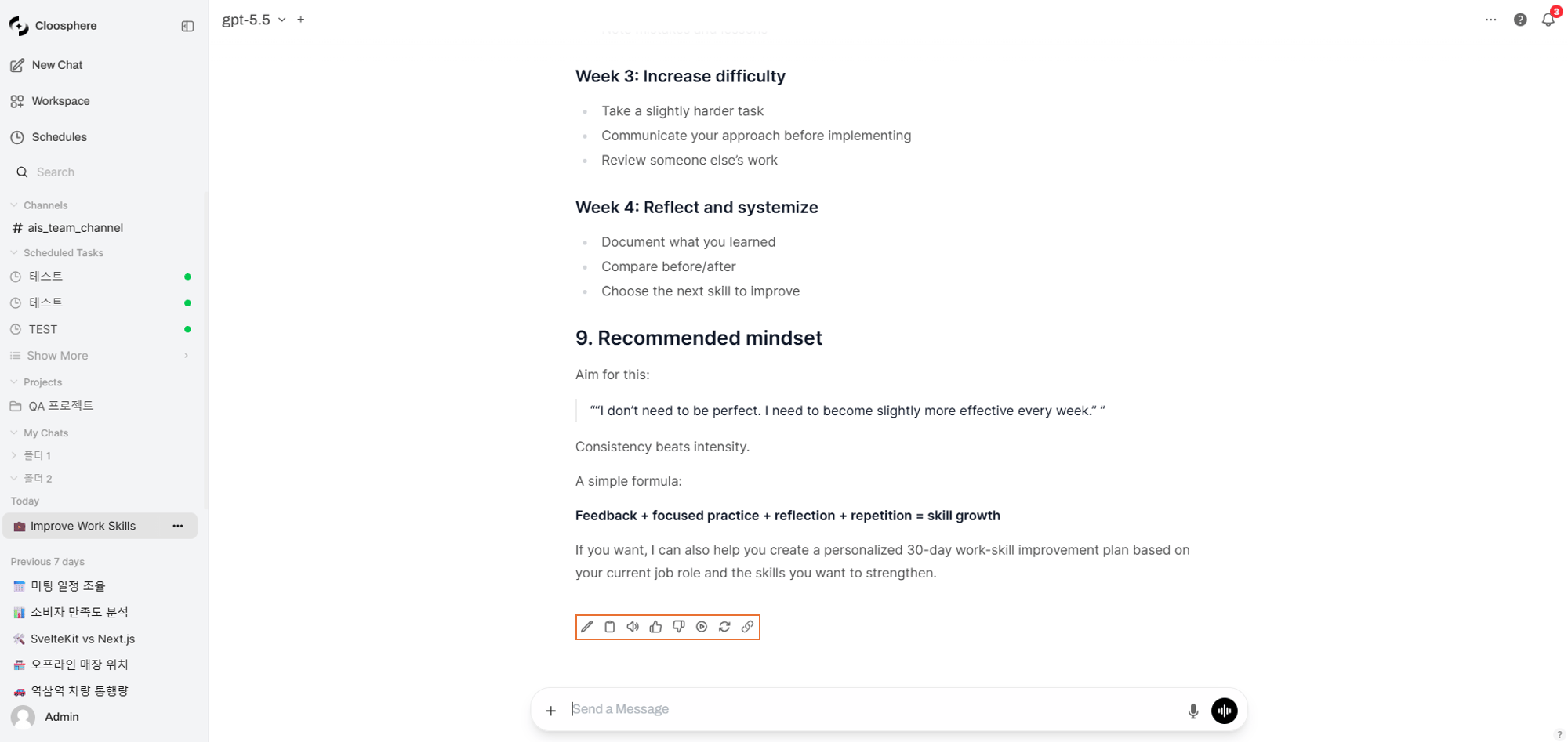1568x742 pixels.
Task: Click the edit message pencil icon
Action: (x=586, y=627)
